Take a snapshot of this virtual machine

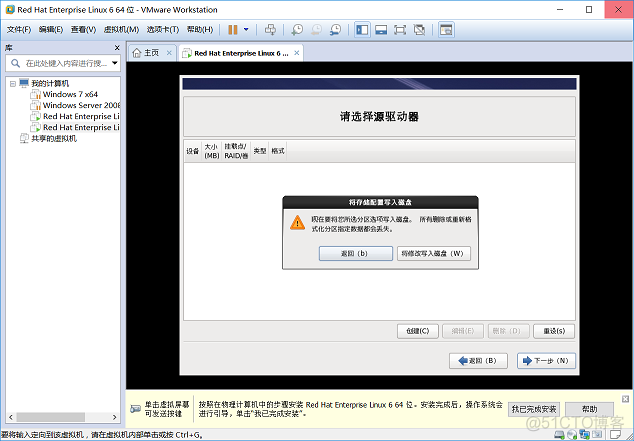297,30
